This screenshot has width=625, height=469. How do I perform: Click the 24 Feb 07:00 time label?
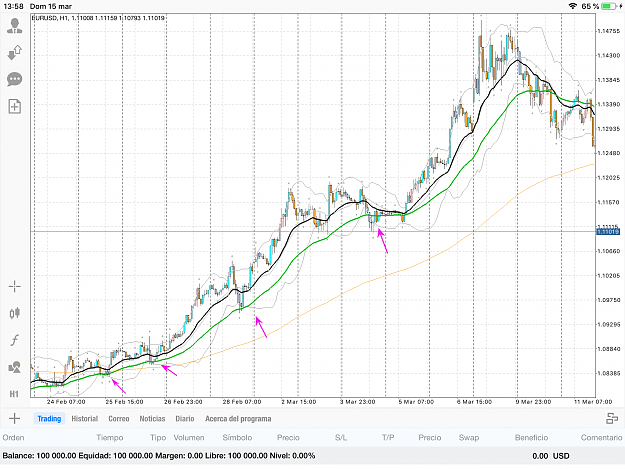pyautogui.click(x=66, y=402)
